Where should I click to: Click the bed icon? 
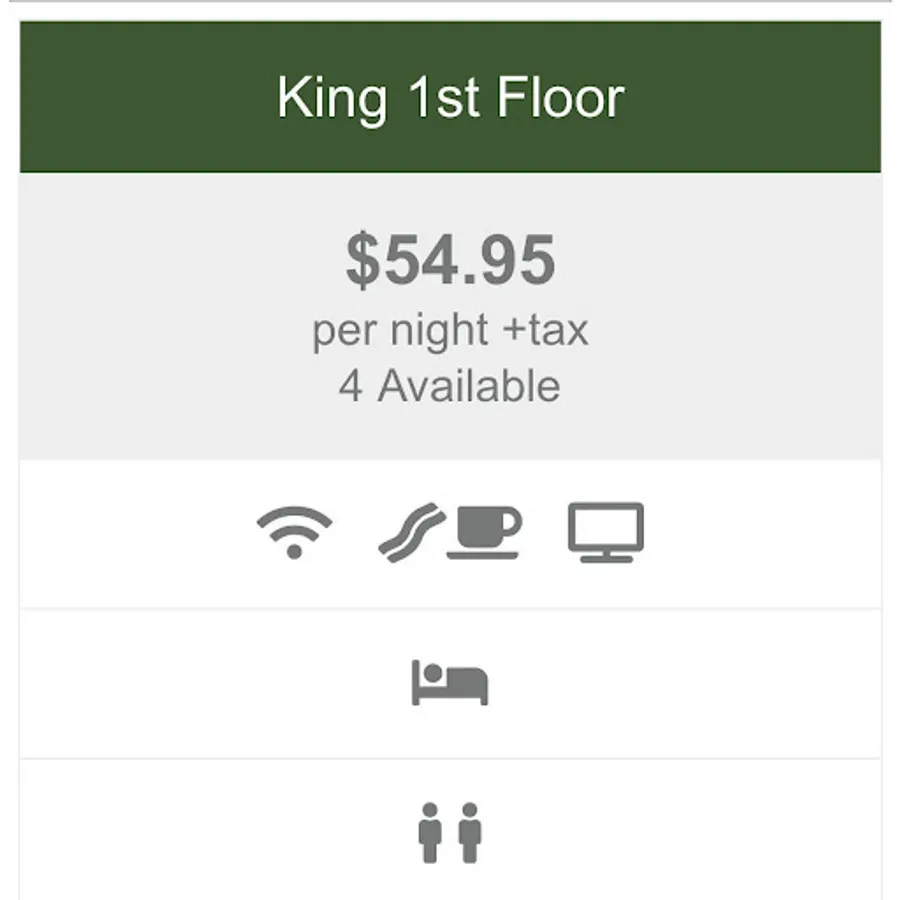[450, 682]
